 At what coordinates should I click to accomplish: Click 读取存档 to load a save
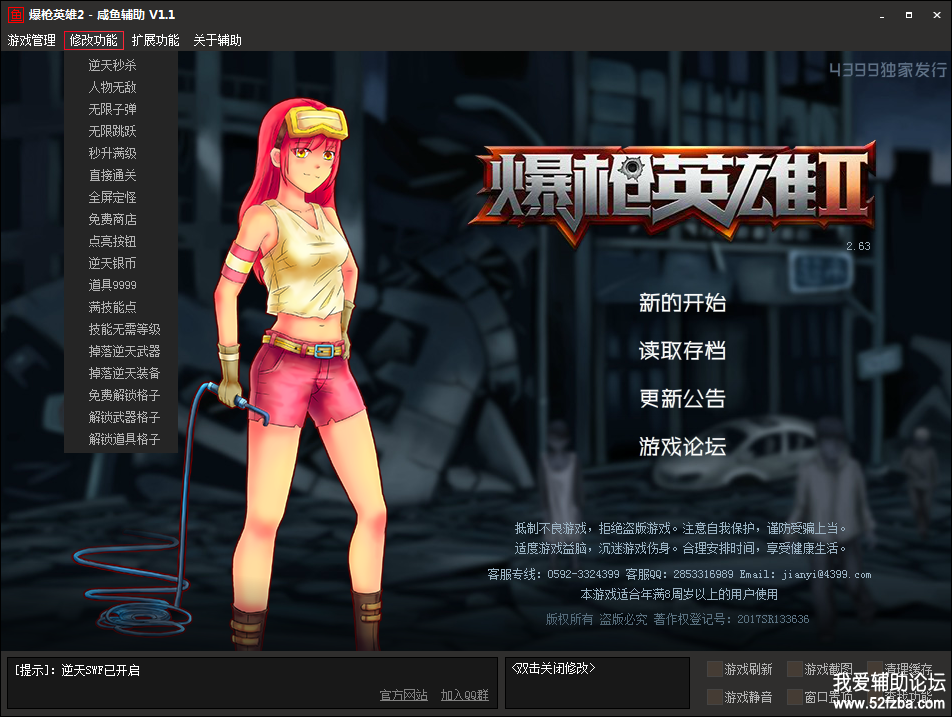coord(682,350)
